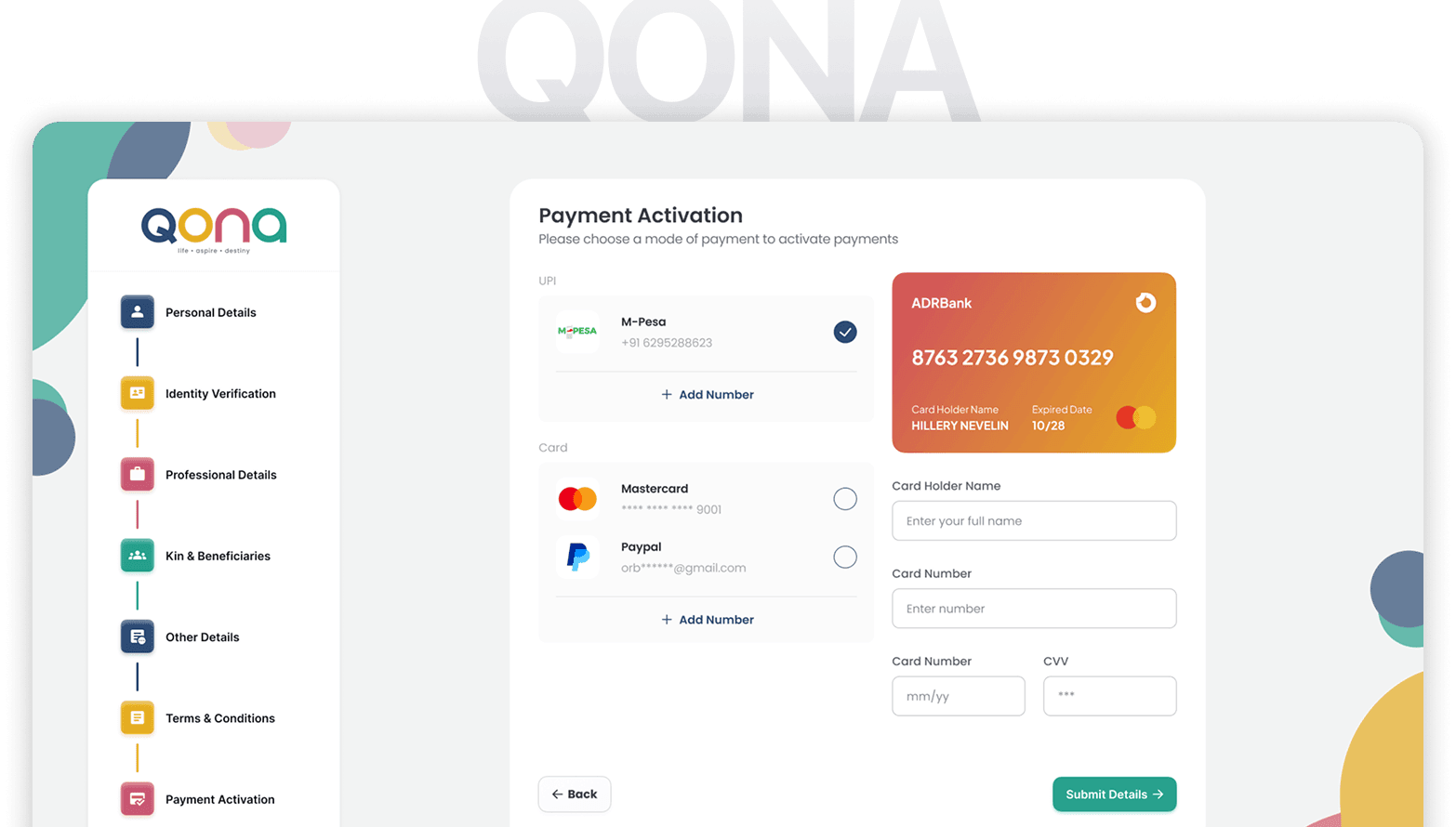Open Personal Details step label
The width and height of the screenshot is (1456, 827).
point(211,312)
